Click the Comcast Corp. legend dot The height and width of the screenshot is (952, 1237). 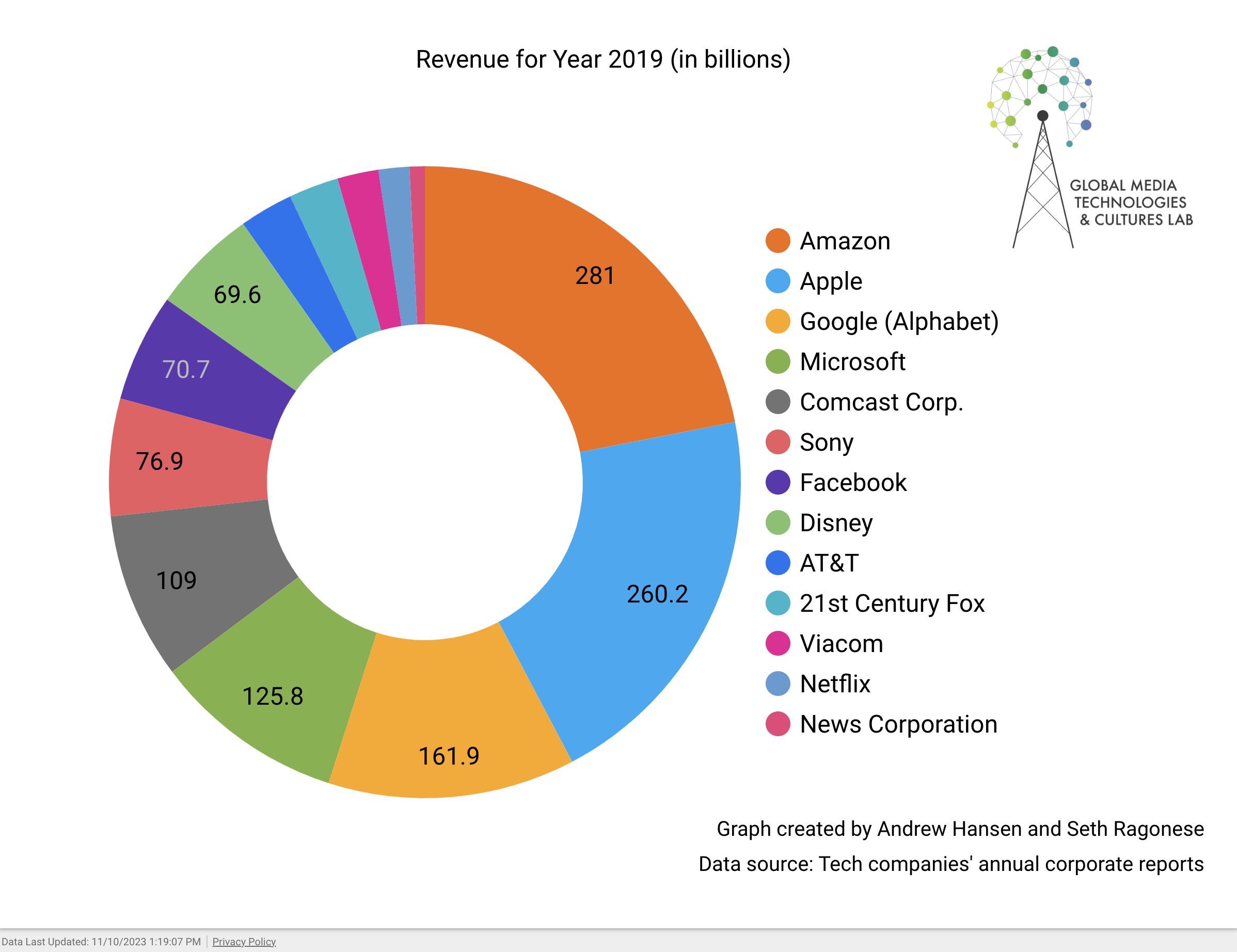coord(778,402)
